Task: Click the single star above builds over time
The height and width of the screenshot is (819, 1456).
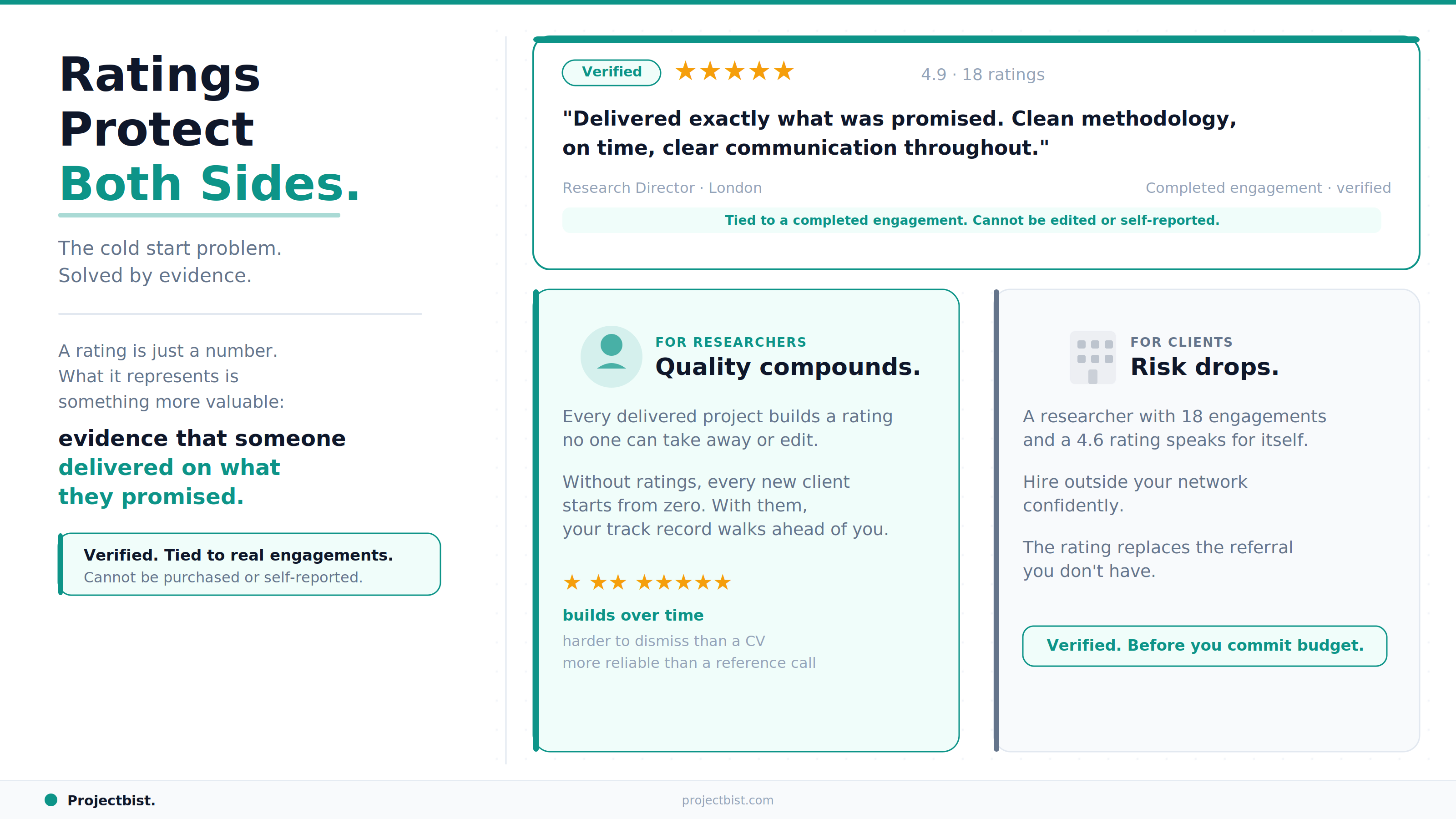Action: pos(572,582)
